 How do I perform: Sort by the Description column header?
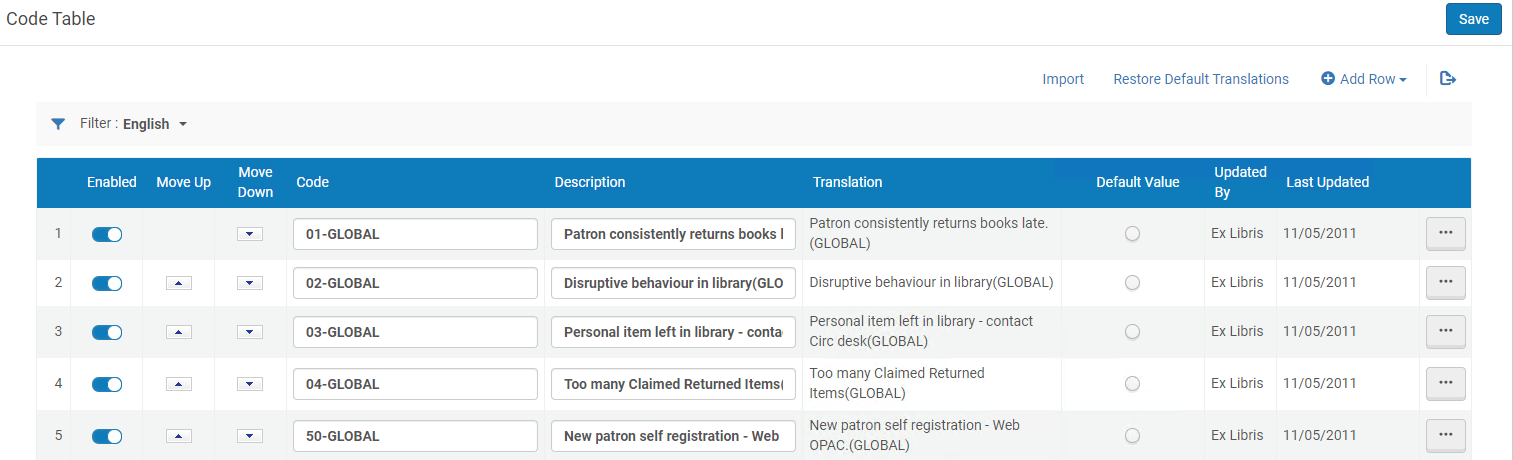(590, 182)
